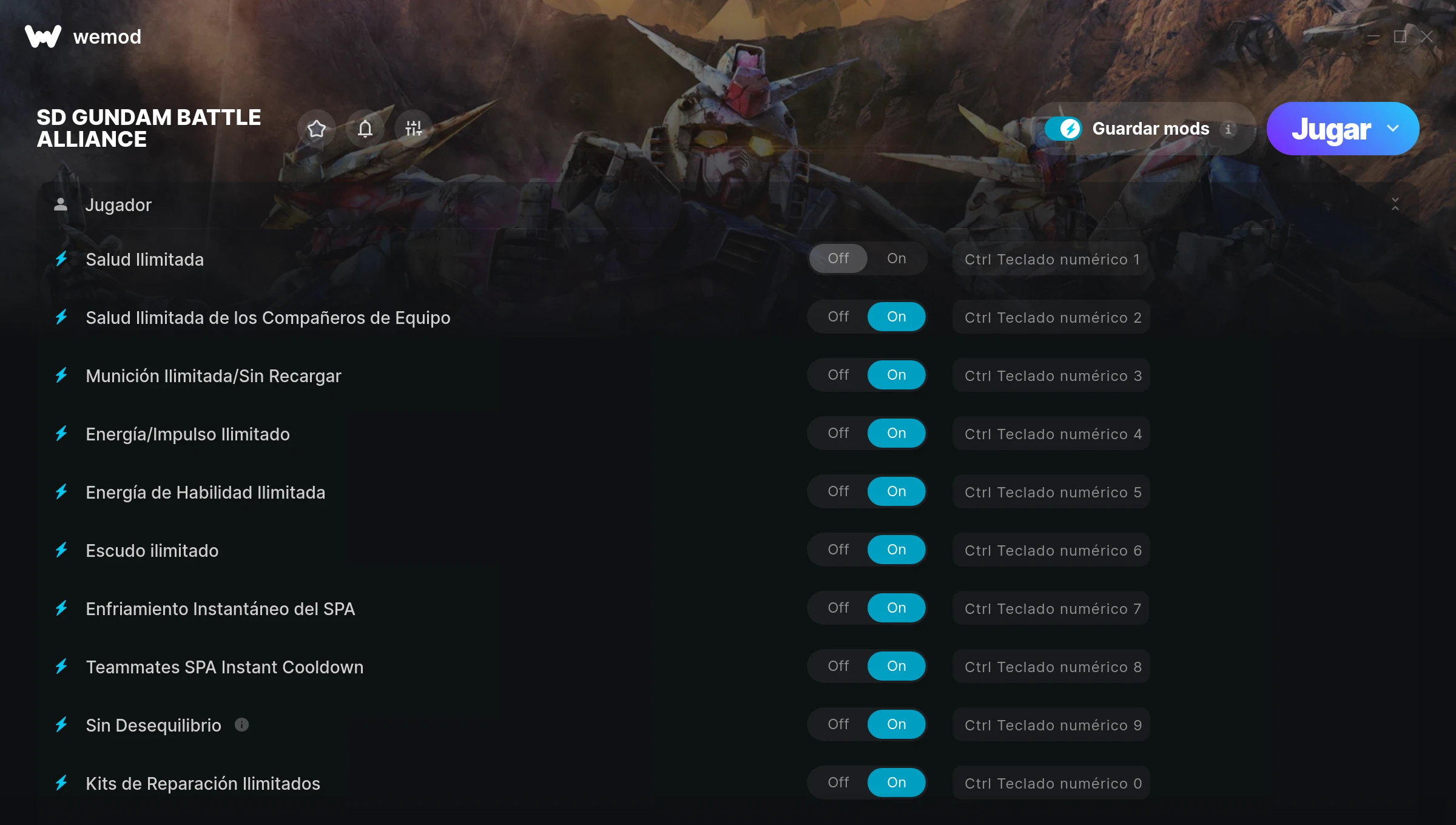Open the Jugar dropdown arrow
The width and height of the screenshot is (1456, 825).
[x=1393, y=129]
